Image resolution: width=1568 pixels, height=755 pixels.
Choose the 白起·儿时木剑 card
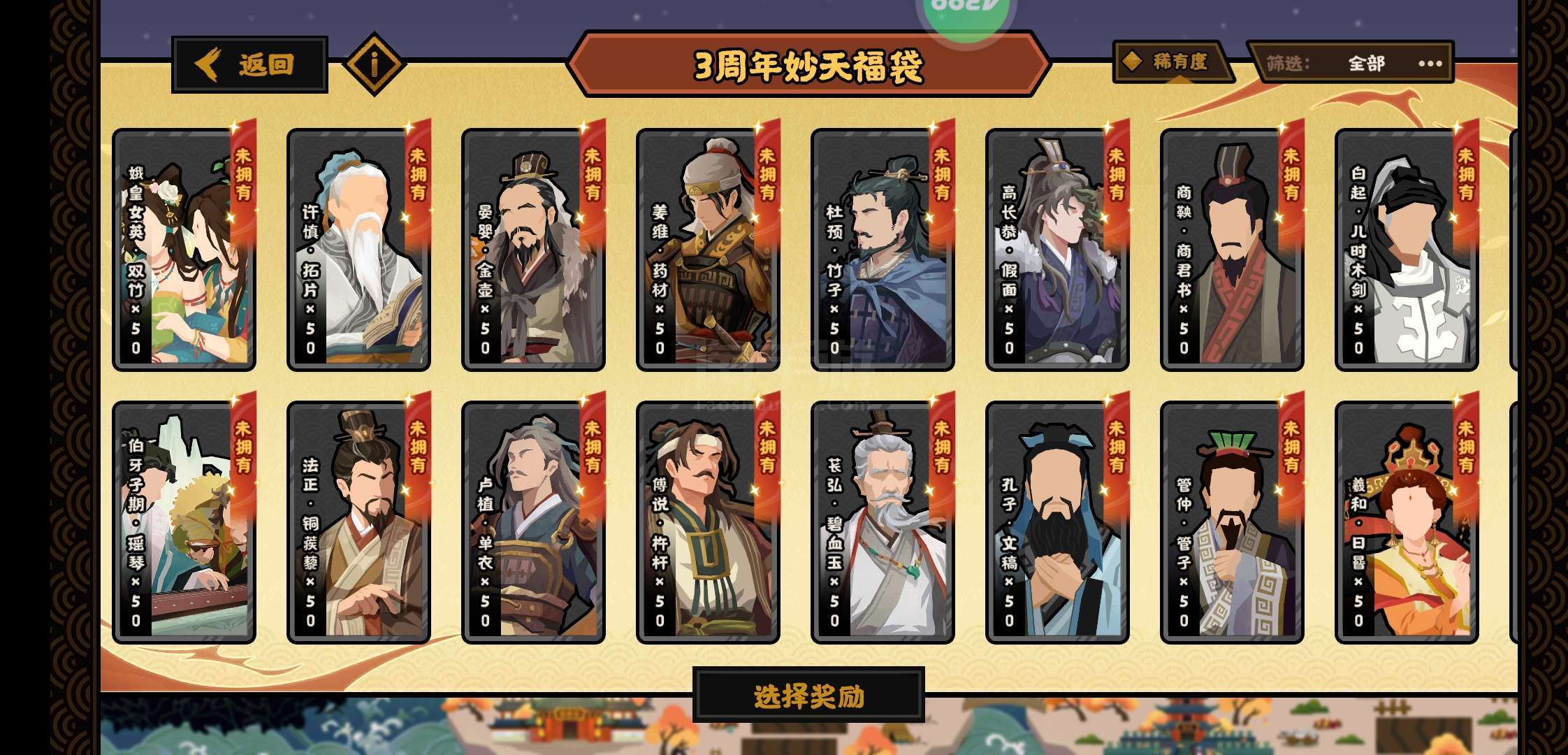coord(1407,250)
